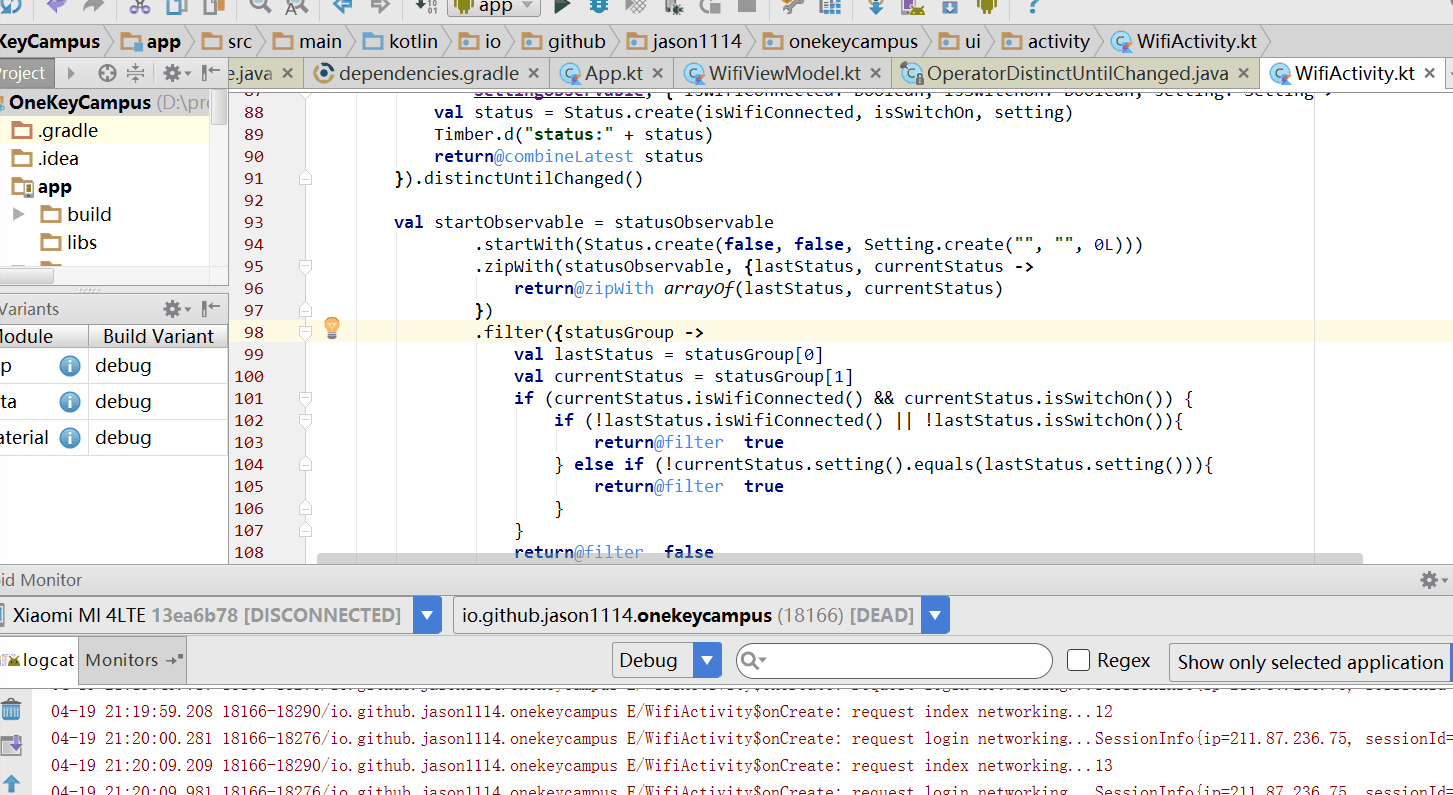The height and width of the screenshot is (795, 1453).
Task: Open the Build Variants panel gear menu
Action: point(174,309)
